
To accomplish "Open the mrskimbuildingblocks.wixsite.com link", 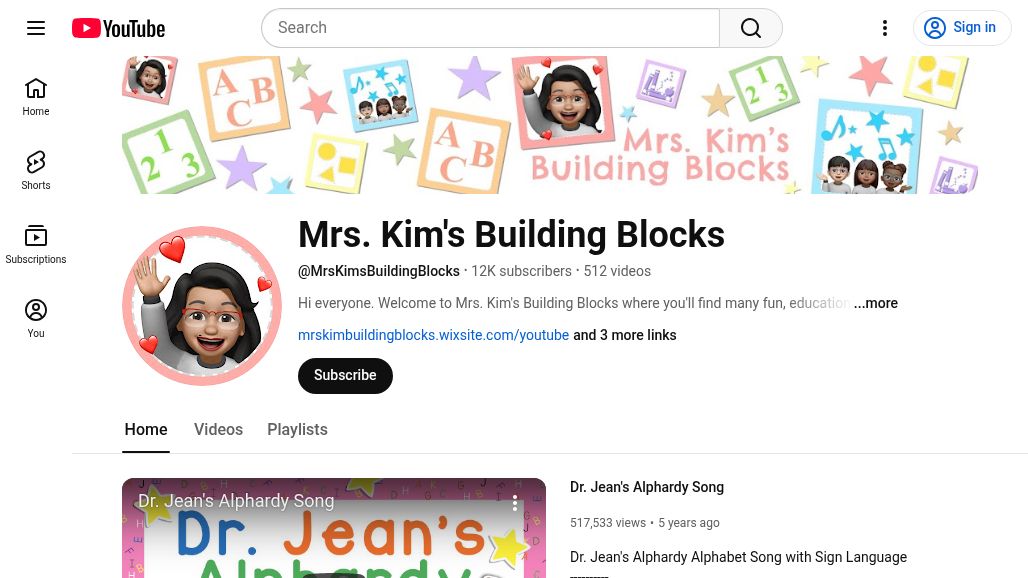I will (433, 335).
